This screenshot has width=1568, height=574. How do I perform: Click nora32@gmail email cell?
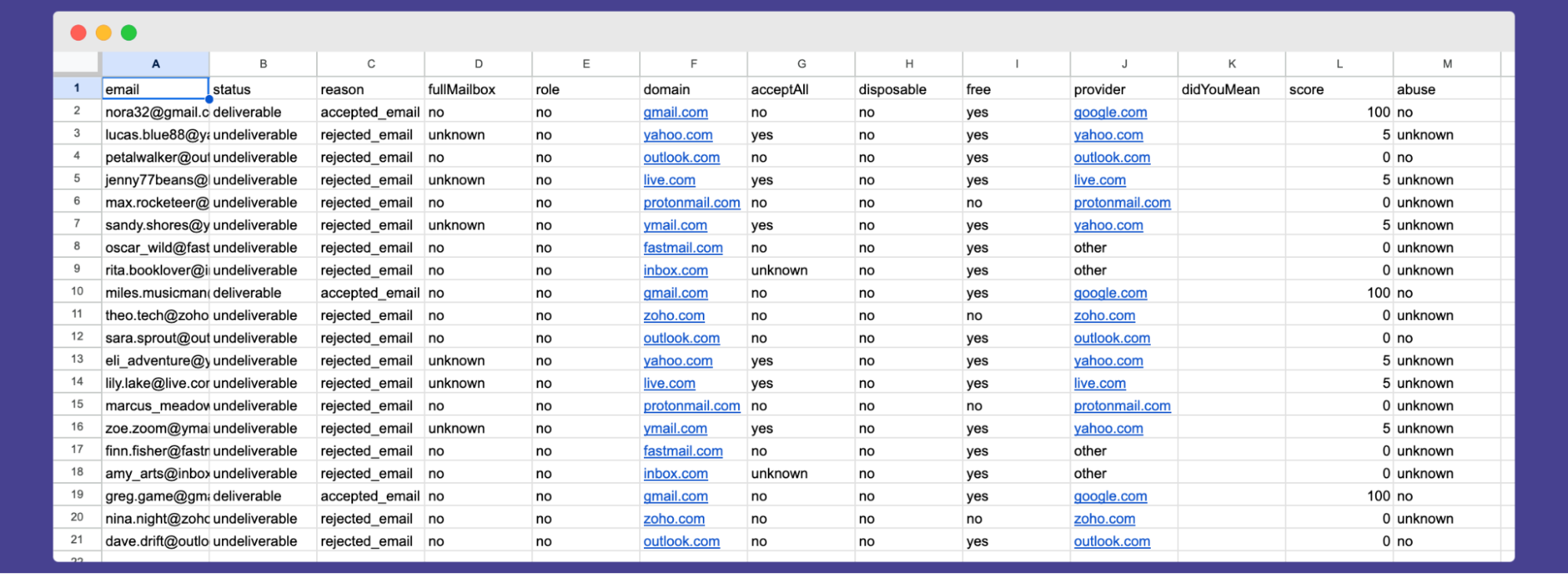click(155, 112)
